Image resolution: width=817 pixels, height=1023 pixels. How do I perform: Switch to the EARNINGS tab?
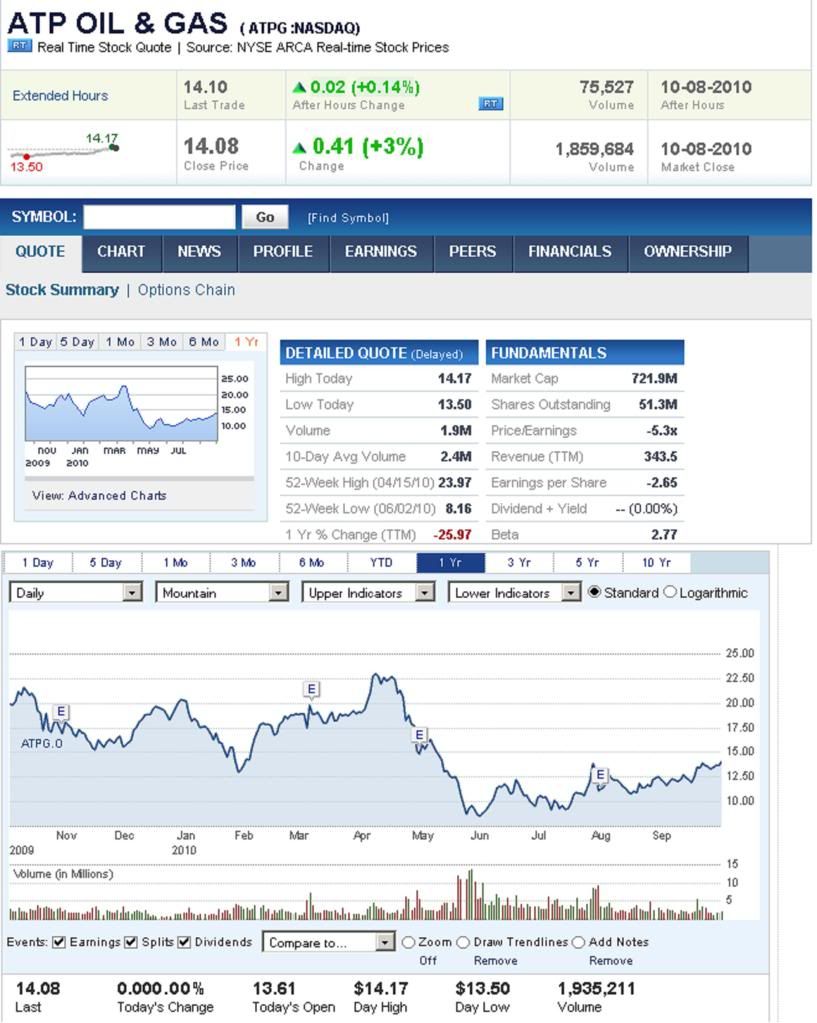pyautogui.click(x=381, y=252)
